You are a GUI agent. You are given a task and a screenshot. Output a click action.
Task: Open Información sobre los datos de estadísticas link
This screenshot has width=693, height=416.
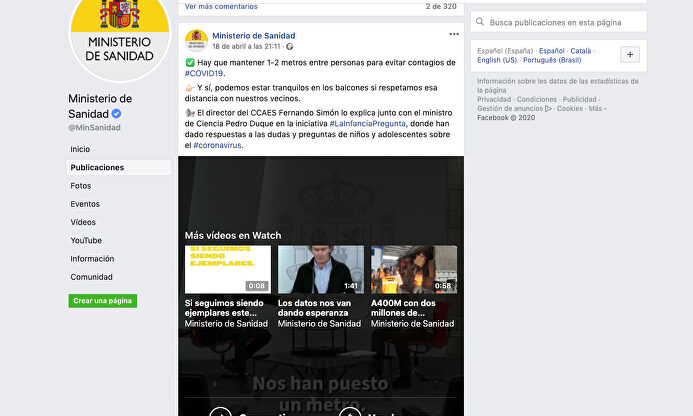click(558, 86)
